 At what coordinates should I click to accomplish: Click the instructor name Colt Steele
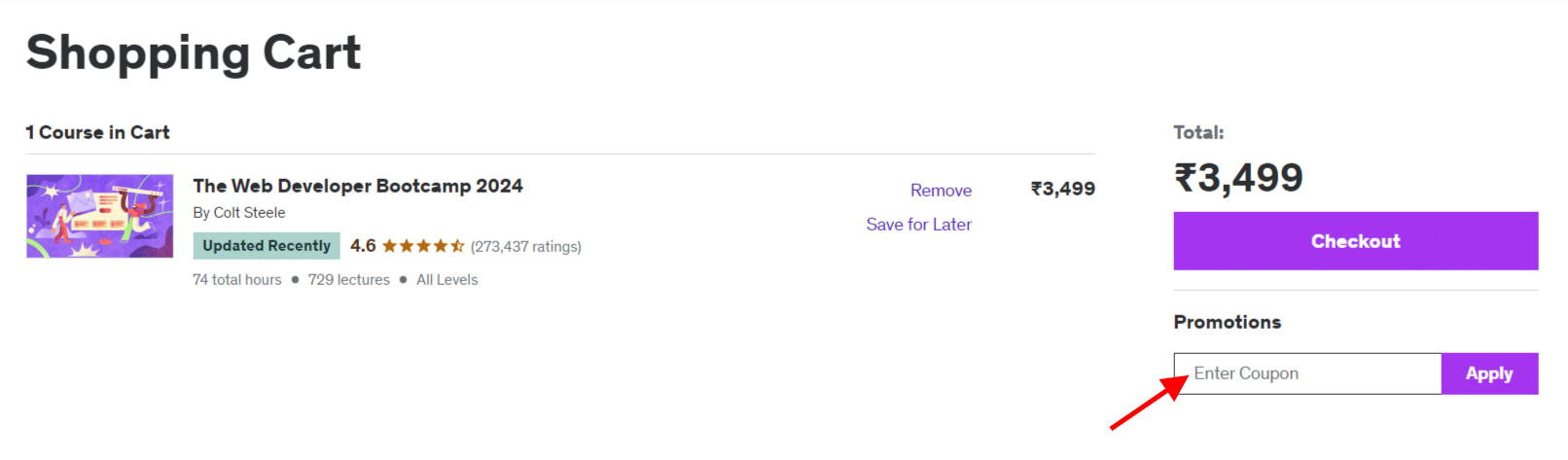(249, 213)
